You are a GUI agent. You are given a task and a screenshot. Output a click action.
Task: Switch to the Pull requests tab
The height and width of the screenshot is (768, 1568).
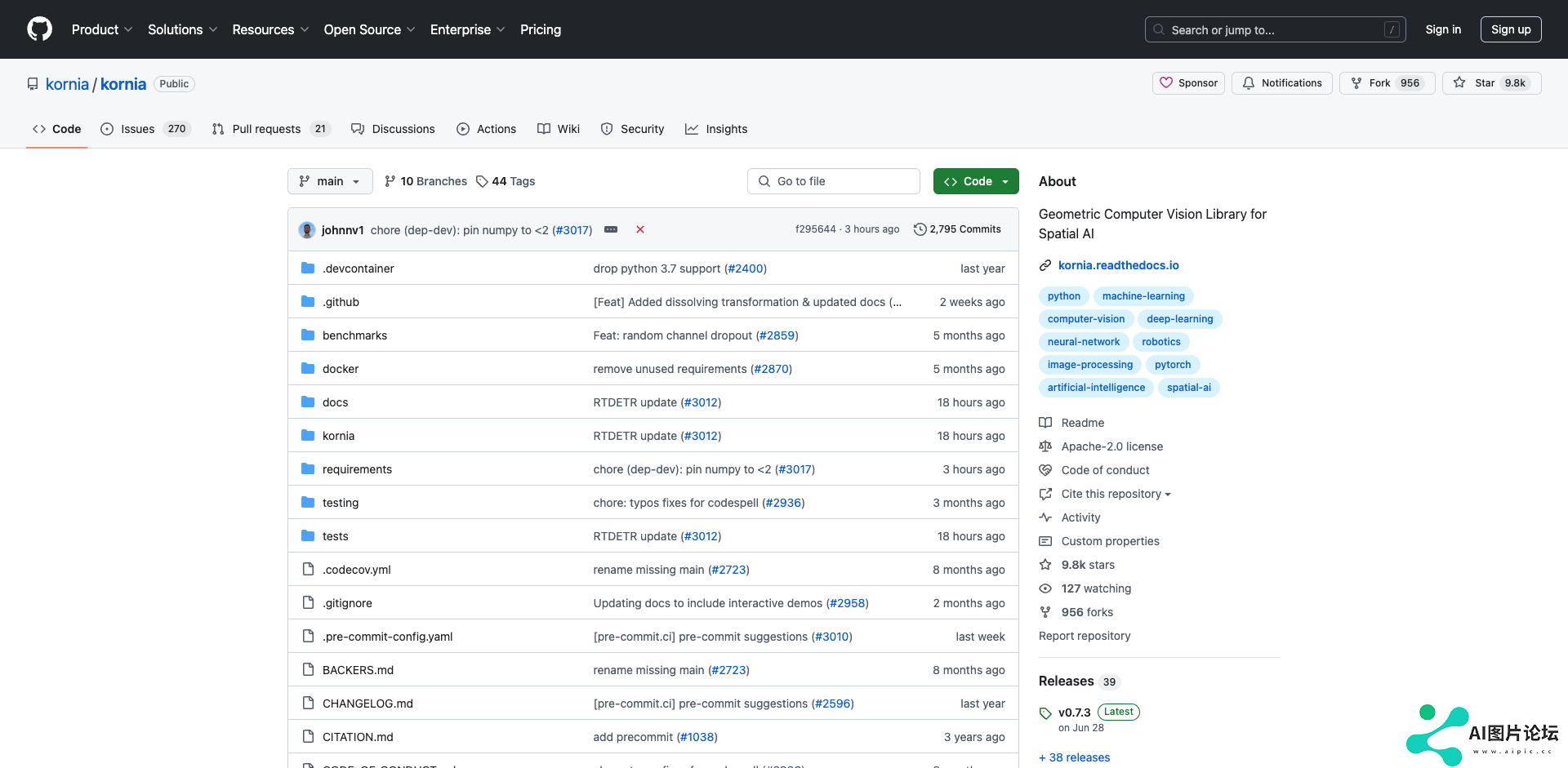tap(270, 129)
